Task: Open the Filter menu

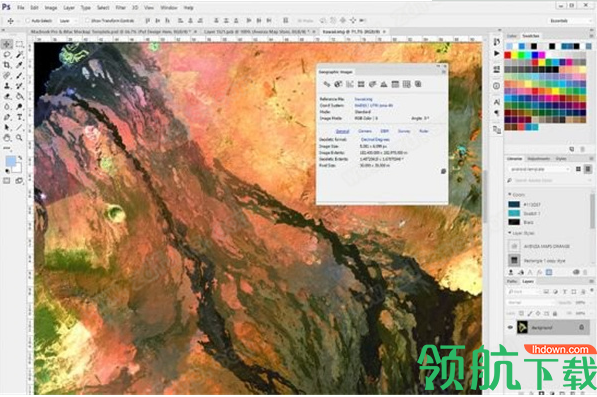Action: click(121, 7)
